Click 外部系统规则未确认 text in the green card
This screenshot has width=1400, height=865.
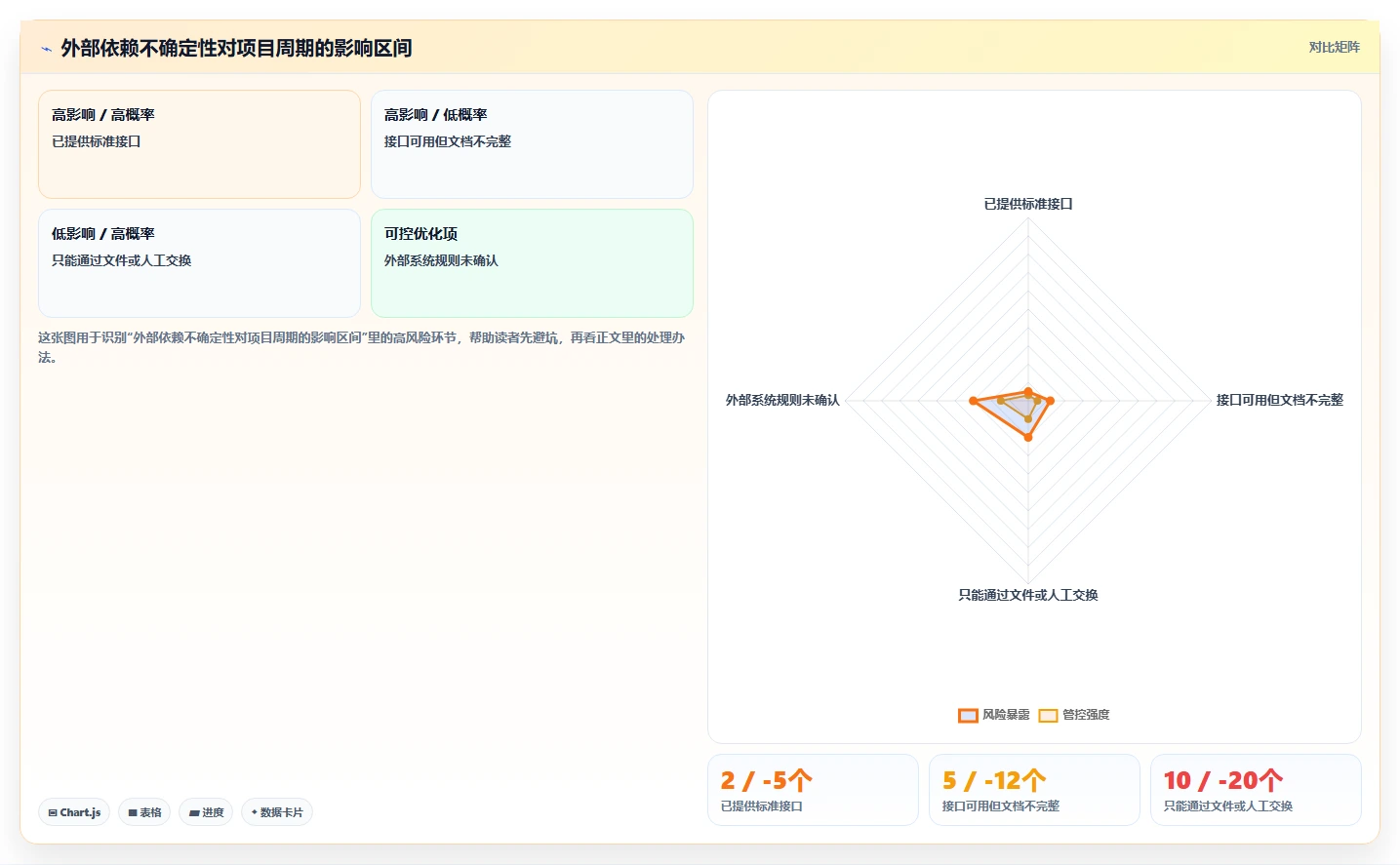[x=441, y=260]
